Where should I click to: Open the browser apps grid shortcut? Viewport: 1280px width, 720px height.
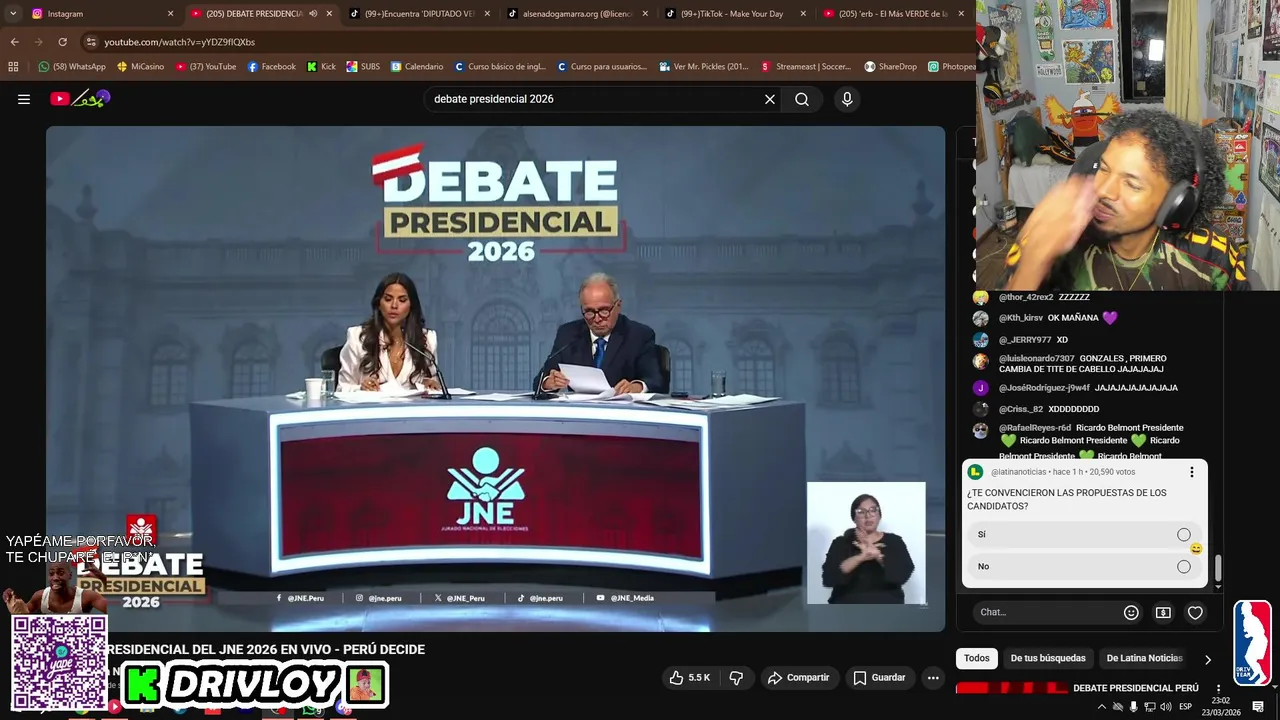(x=13, y=67)
